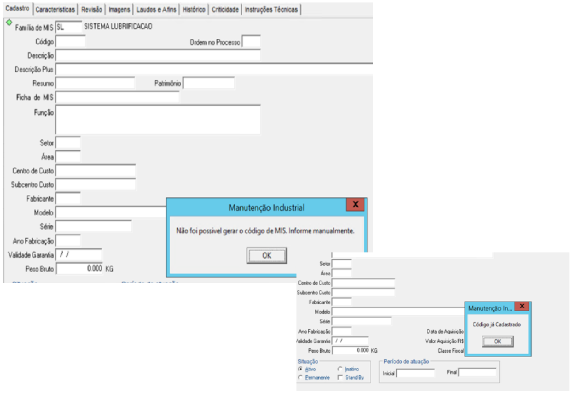Open the Cadastro tab
The height and width of the screenshot is (401, 572).
click(x=17, y=8)
